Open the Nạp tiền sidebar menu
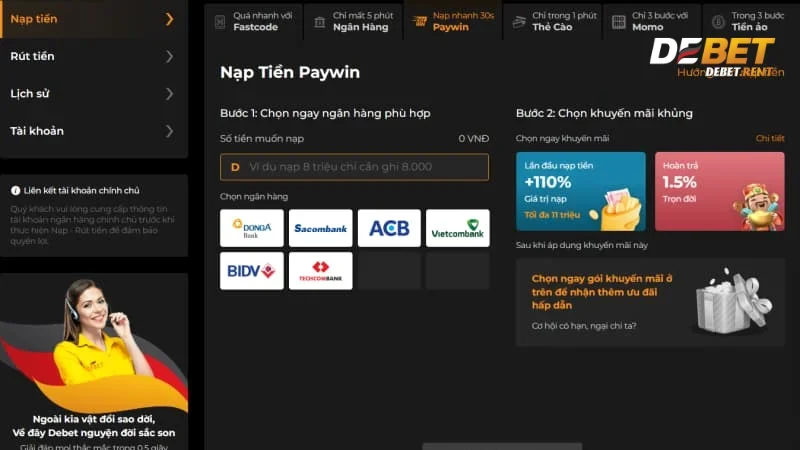 [94, 19]
